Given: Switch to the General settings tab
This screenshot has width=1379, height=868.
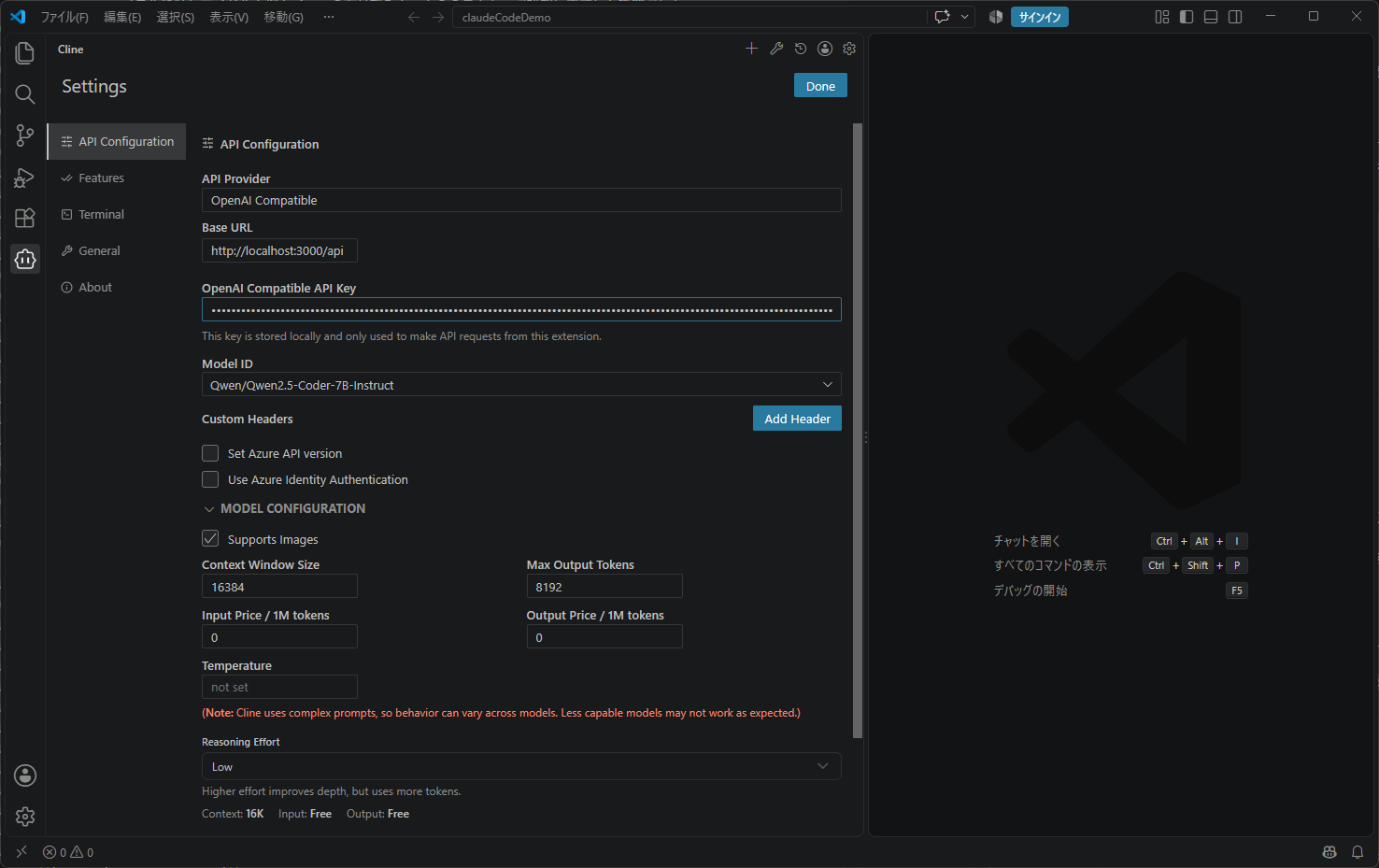Looking at the screenshot, I should point(117,250).
